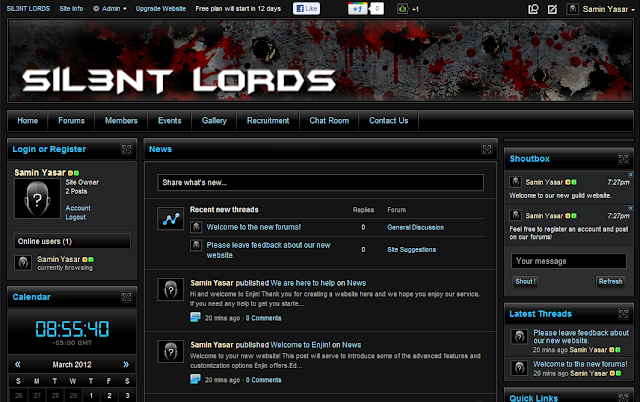Click the SIL3NT LORDS banner image
This screenshot has width=640, height=402.
point(320,60)
